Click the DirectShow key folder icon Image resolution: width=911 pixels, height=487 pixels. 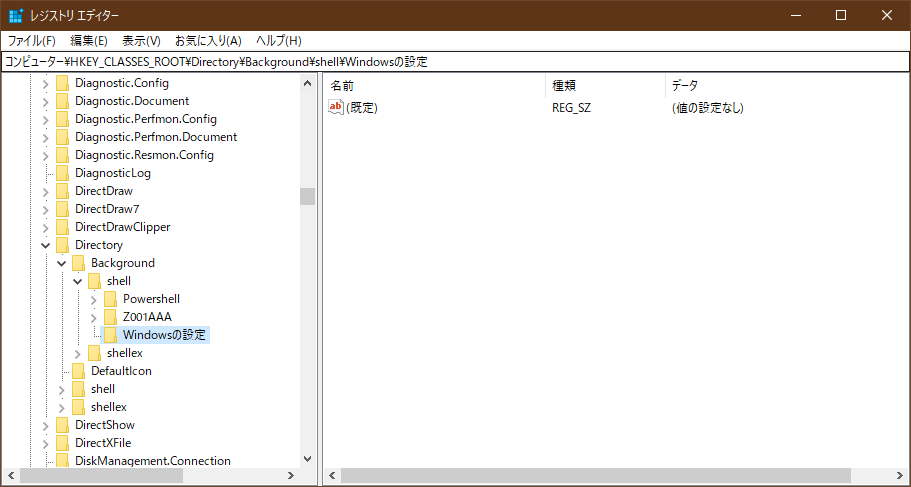point(63,425)
